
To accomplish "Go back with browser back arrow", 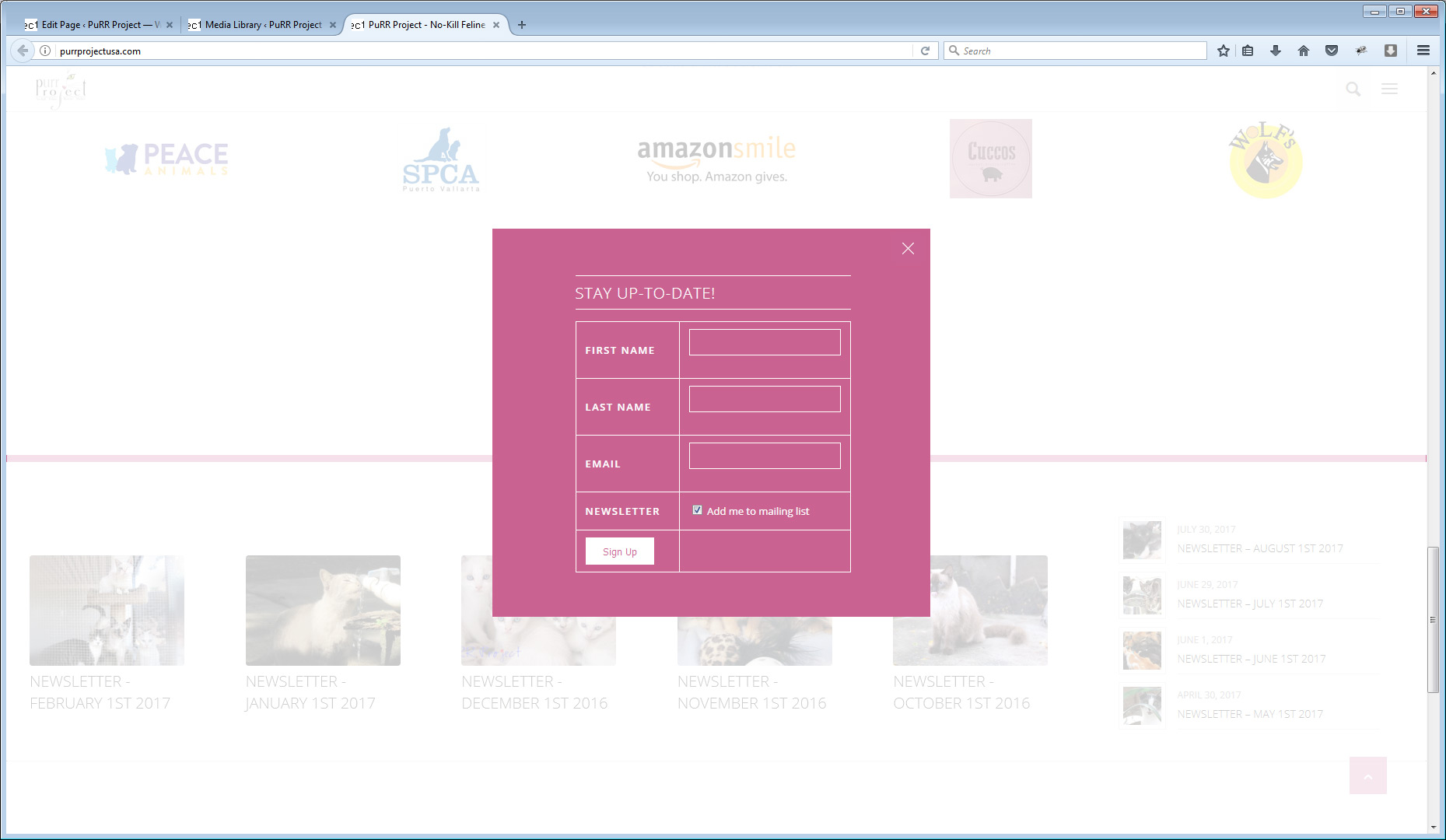I will [x=23, y=51].
